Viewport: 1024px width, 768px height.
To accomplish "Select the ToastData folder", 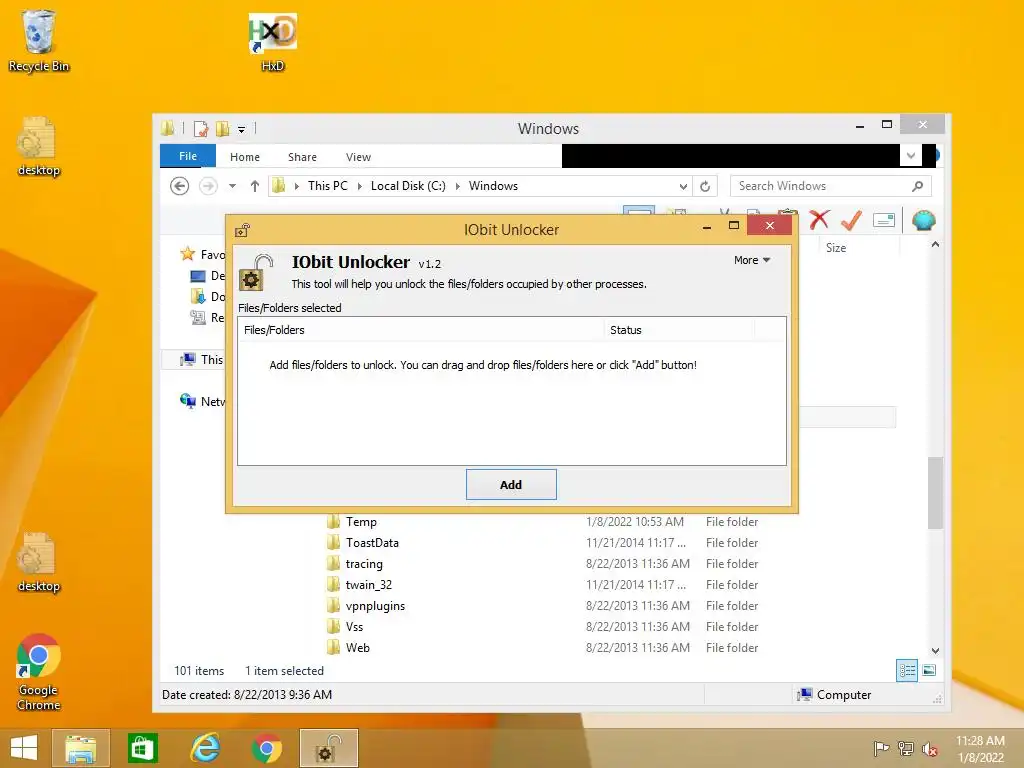I will pos(372,543).
